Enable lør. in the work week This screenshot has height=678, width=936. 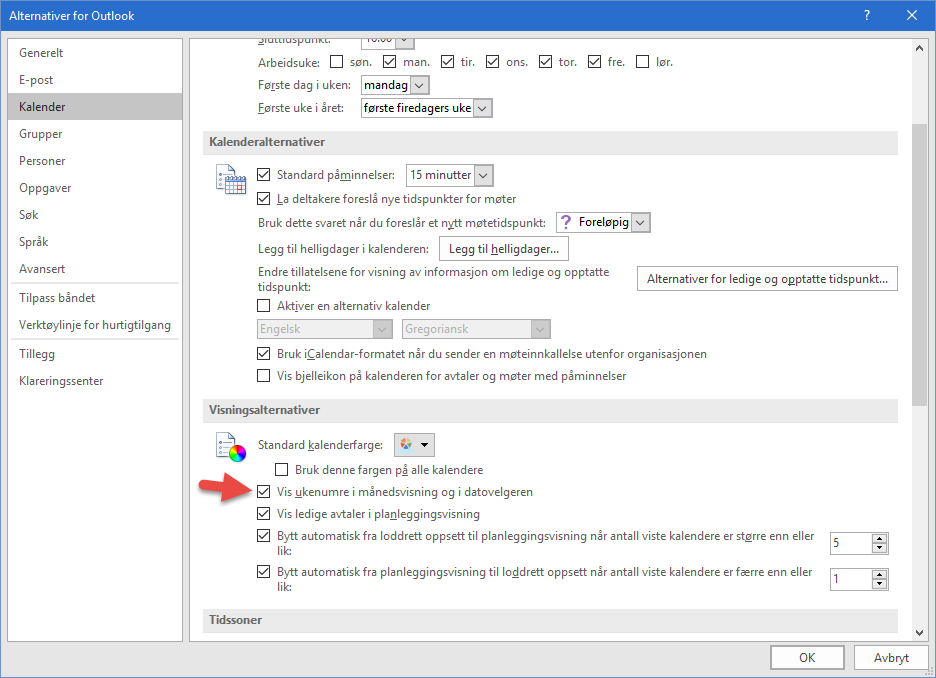[643, 61]
